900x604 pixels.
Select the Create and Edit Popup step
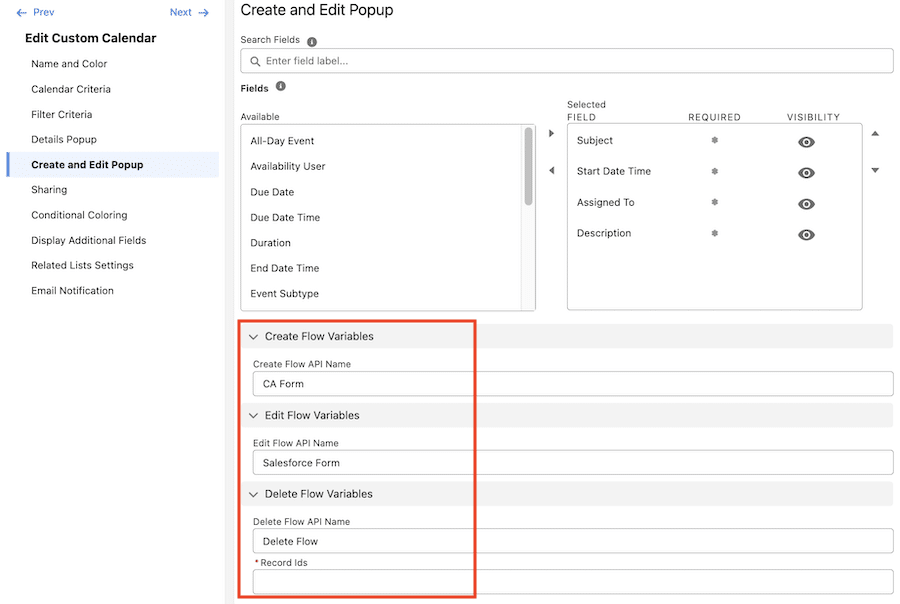(112, 165)
